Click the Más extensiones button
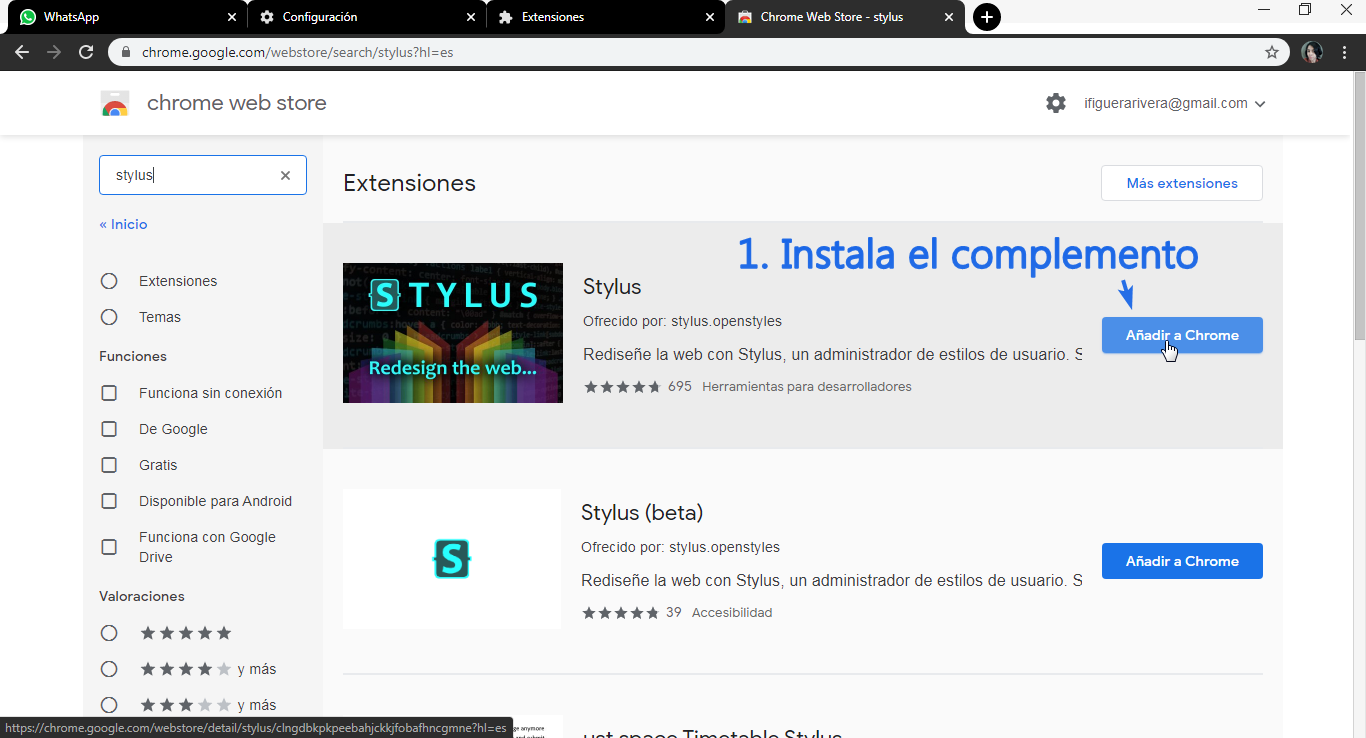The width and height of the screenshot is (1366, 738). [x=1181, y=183]
